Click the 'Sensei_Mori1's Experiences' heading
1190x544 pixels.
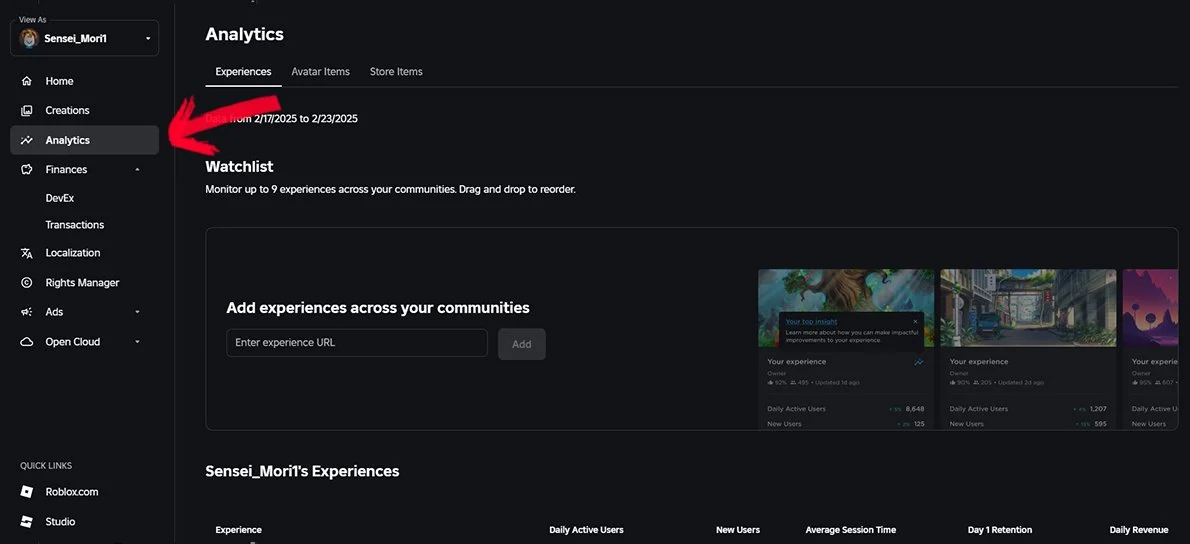pos(302,471)
